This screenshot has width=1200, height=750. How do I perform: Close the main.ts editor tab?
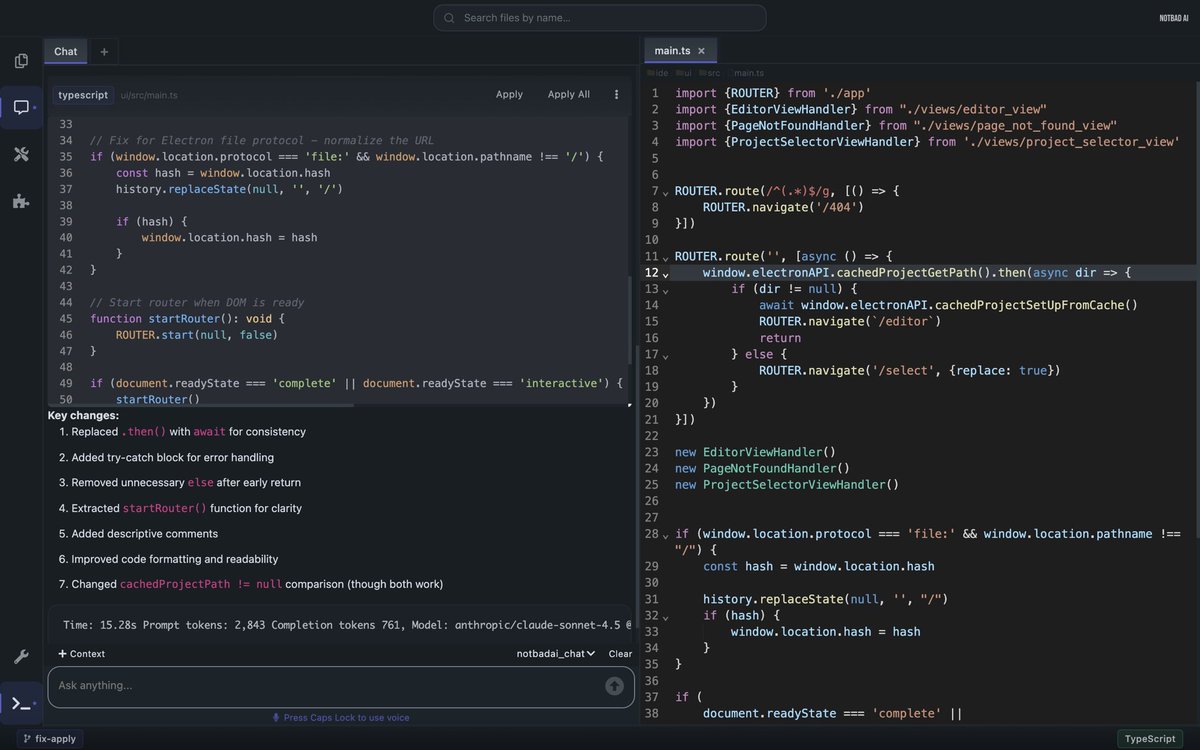(x=701, y=50)
